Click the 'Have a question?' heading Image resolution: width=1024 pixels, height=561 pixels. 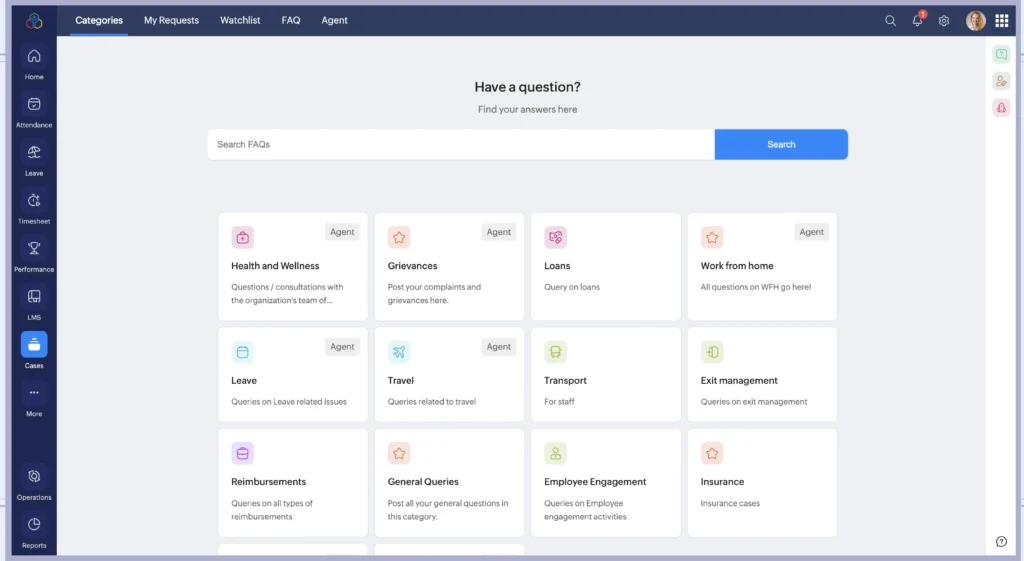tap(527, 87)
